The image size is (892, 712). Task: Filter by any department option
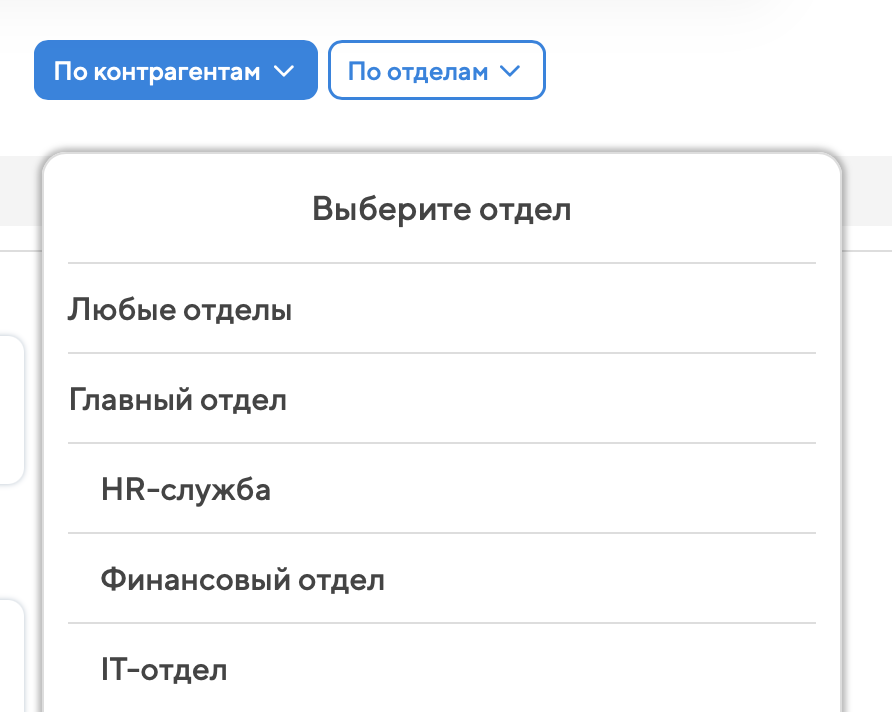click(180, 311)
